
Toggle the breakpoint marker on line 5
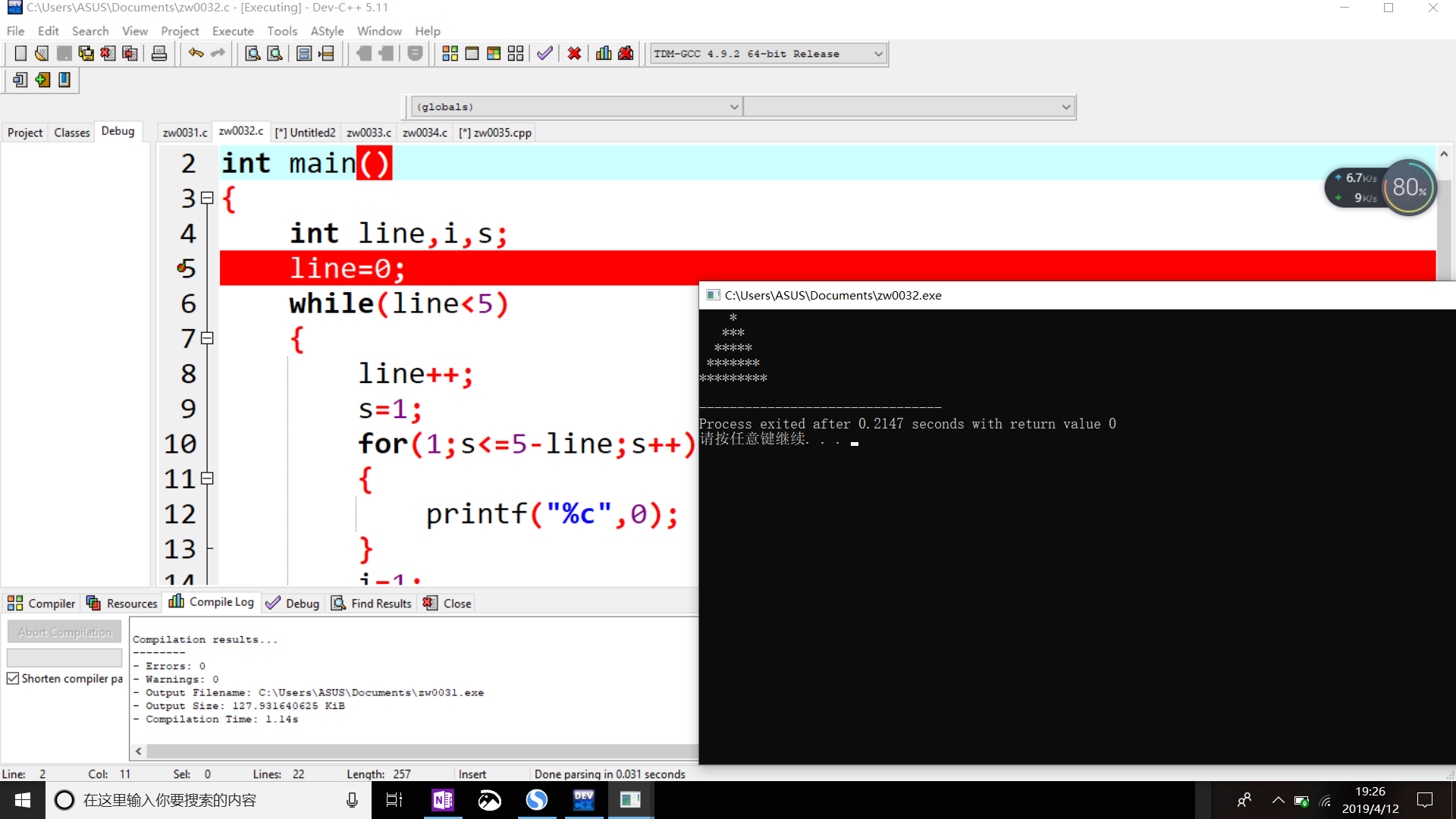coord(183,268)
